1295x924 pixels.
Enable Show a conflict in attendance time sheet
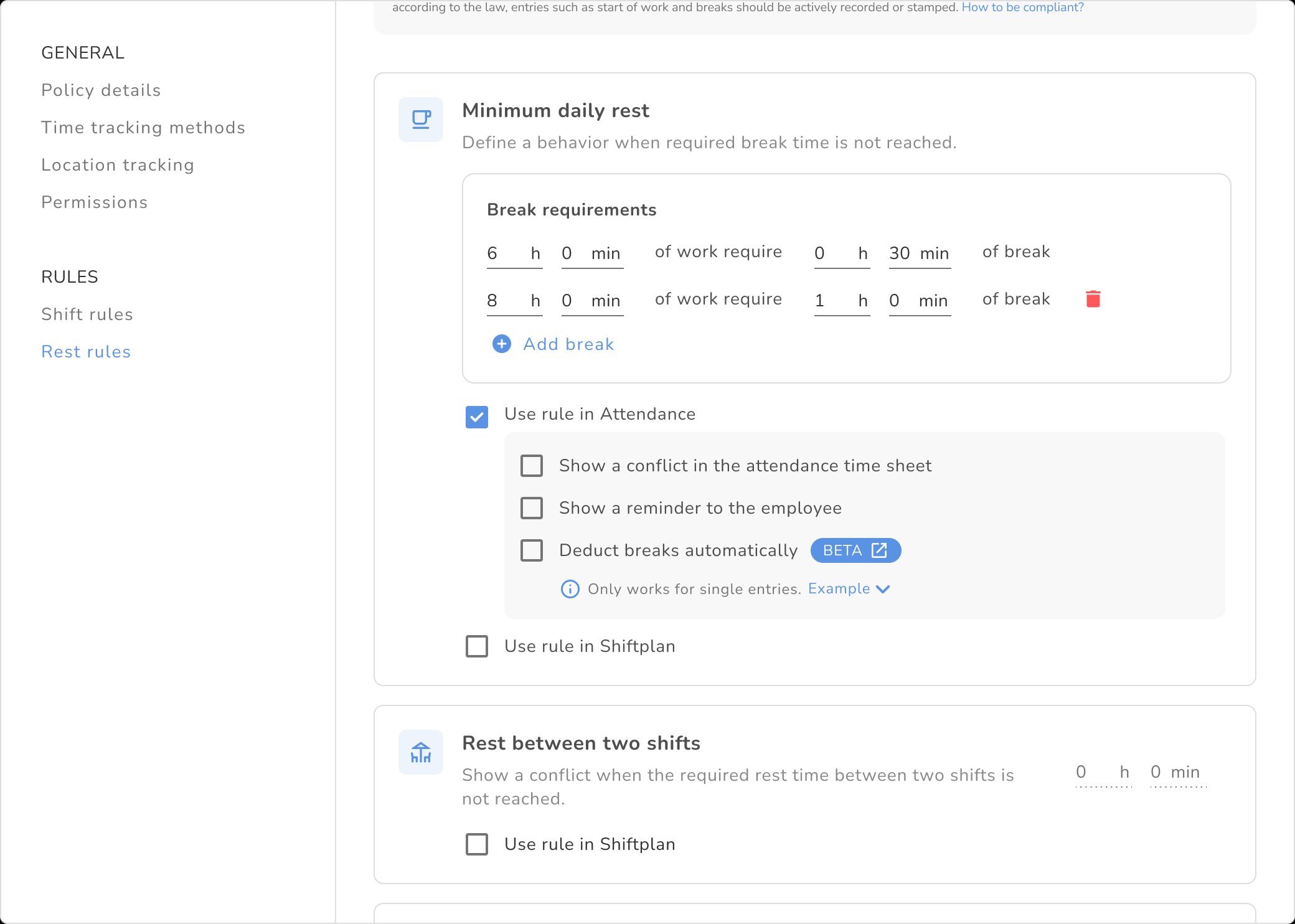tap(532, 466)
